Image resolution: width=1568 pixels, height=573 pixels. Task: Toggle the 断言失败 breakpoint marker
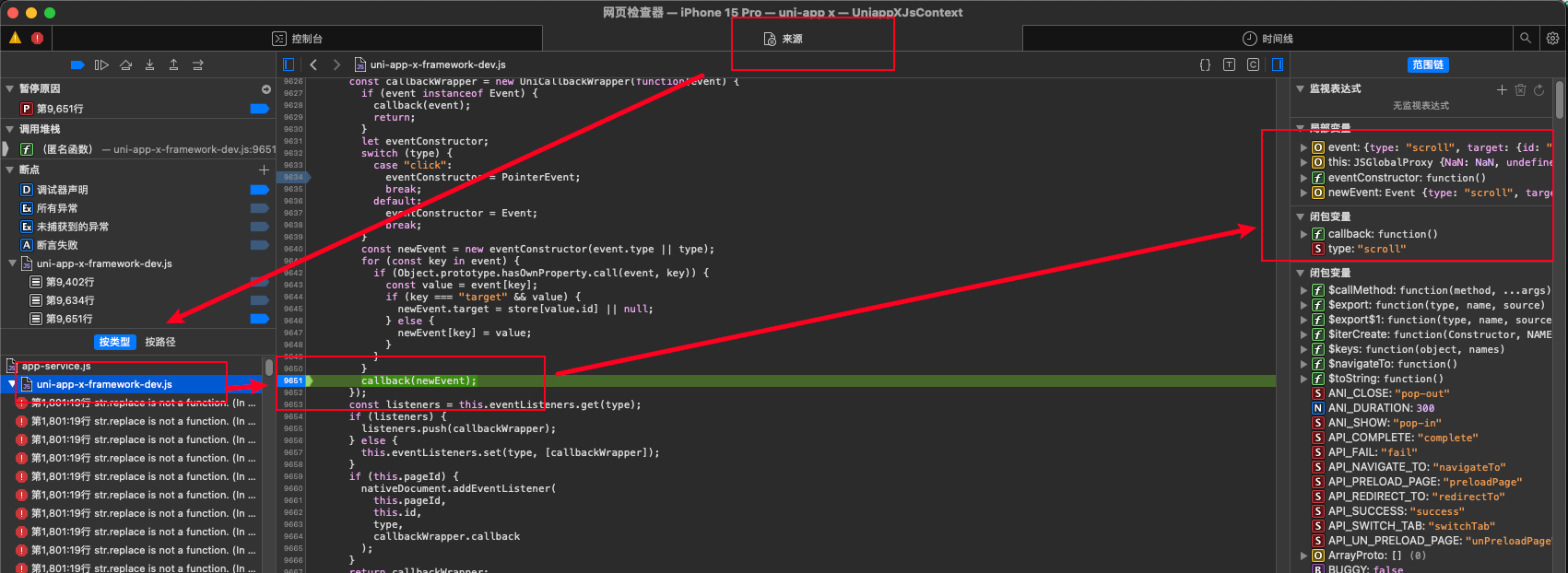pyautogui.click(x=259, y=245)
